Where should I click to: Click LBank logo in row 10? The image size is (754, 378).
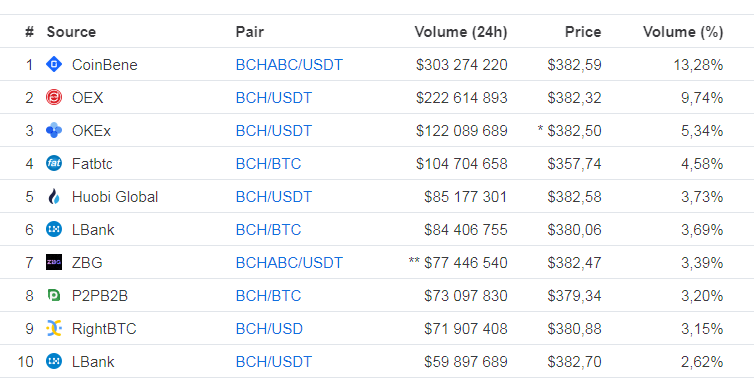pyautogui.click(x=54, y=362)
